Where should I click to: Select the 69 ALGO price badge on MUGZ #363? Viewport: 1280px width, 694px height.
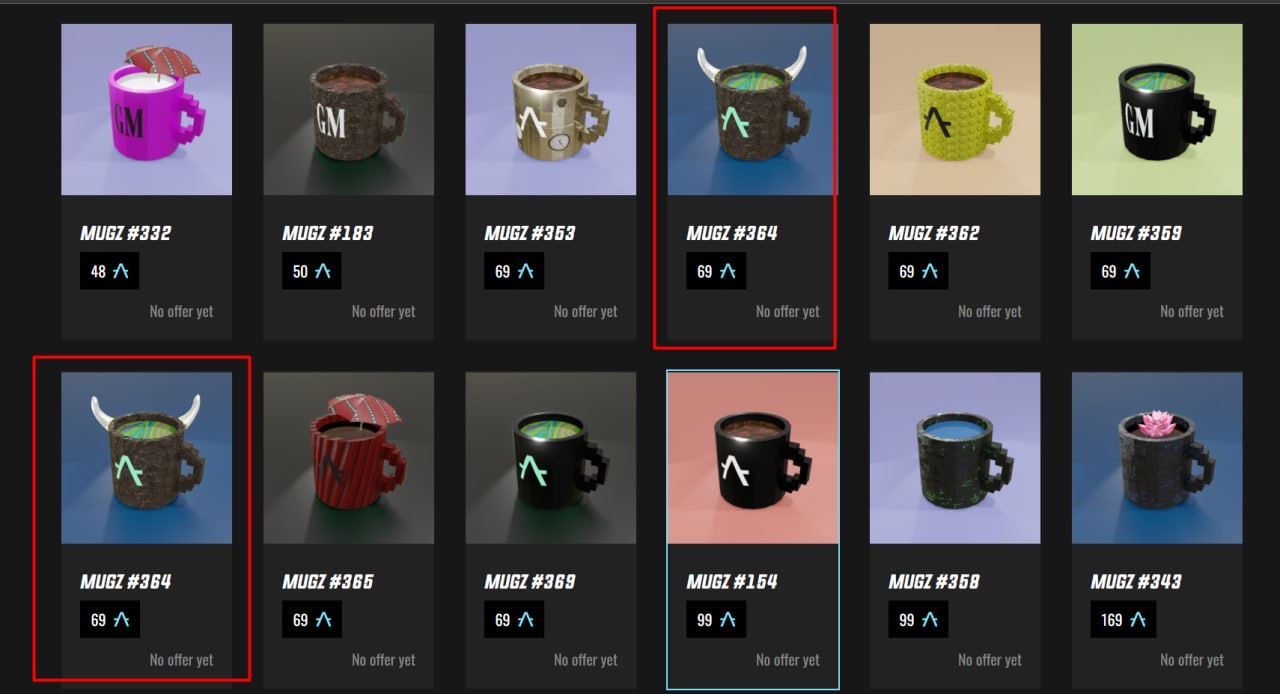(514, 271)
